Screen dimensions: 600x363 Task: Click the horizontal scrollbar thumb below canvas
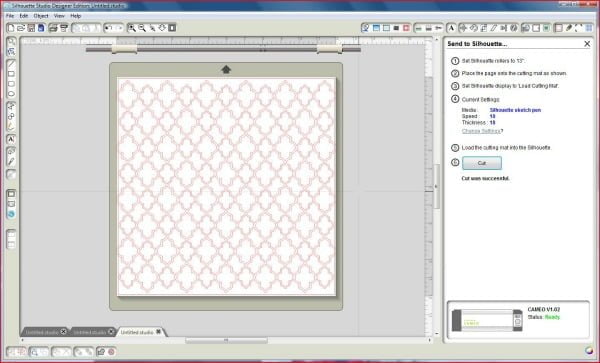pos(226,340)
